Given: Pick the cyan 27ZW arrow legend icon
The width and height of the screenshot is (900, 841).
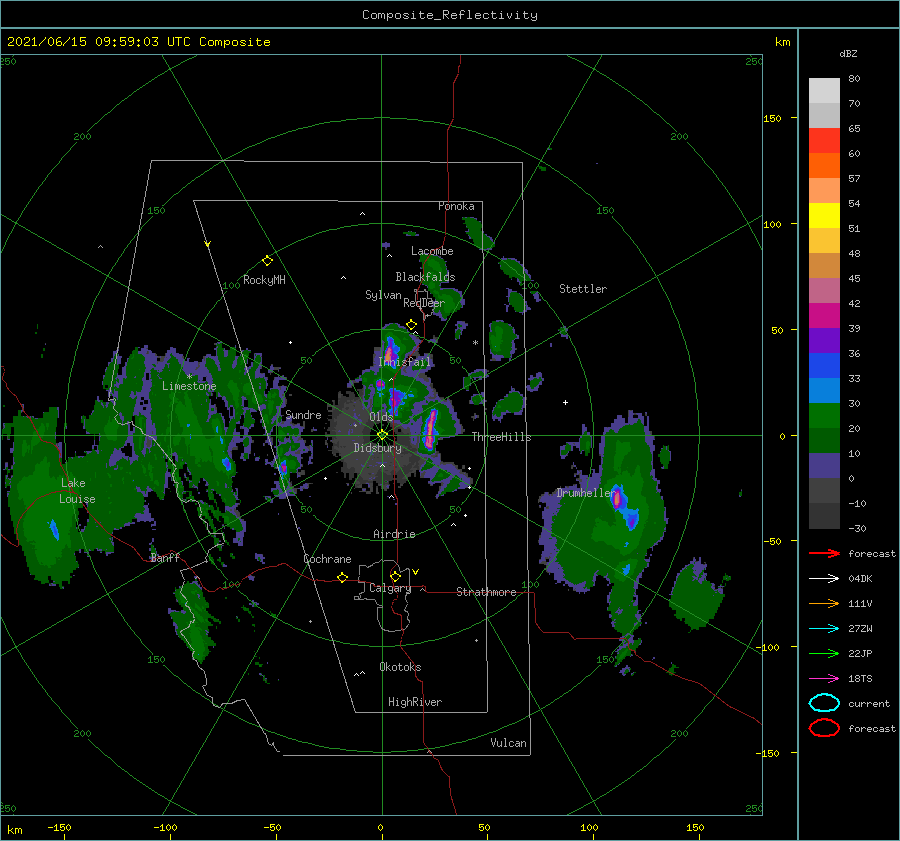Looking at the screenshot, I should [824, 628].
